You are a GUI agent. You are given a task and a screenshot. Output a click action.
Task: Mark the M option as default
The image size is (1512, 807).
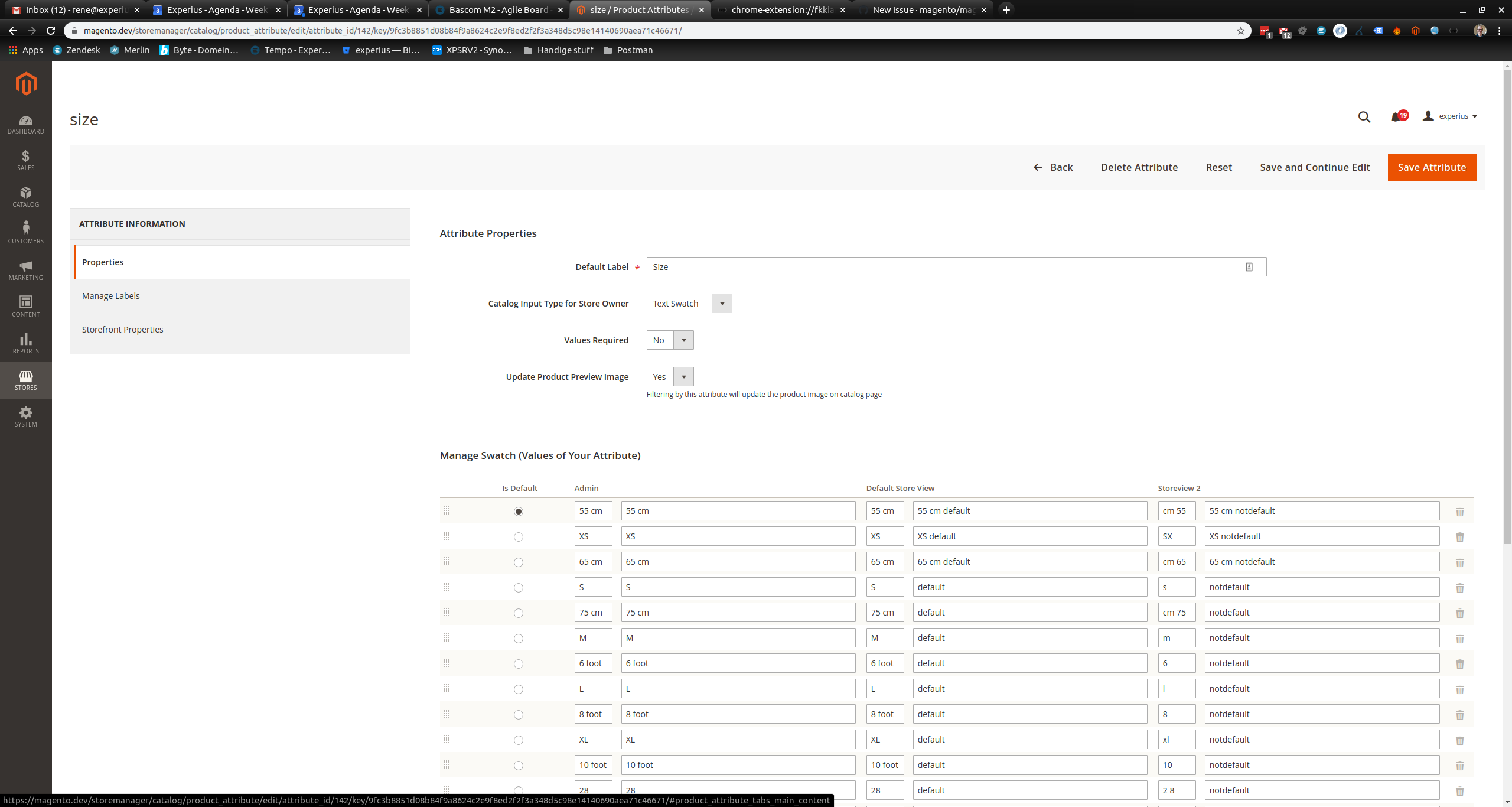coord(518,639)
